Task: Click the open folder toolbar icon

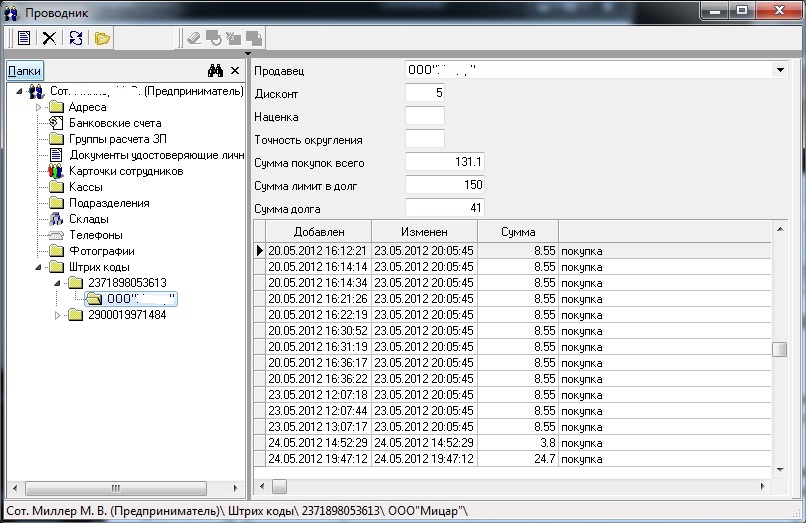Action: tap(102, 38)
